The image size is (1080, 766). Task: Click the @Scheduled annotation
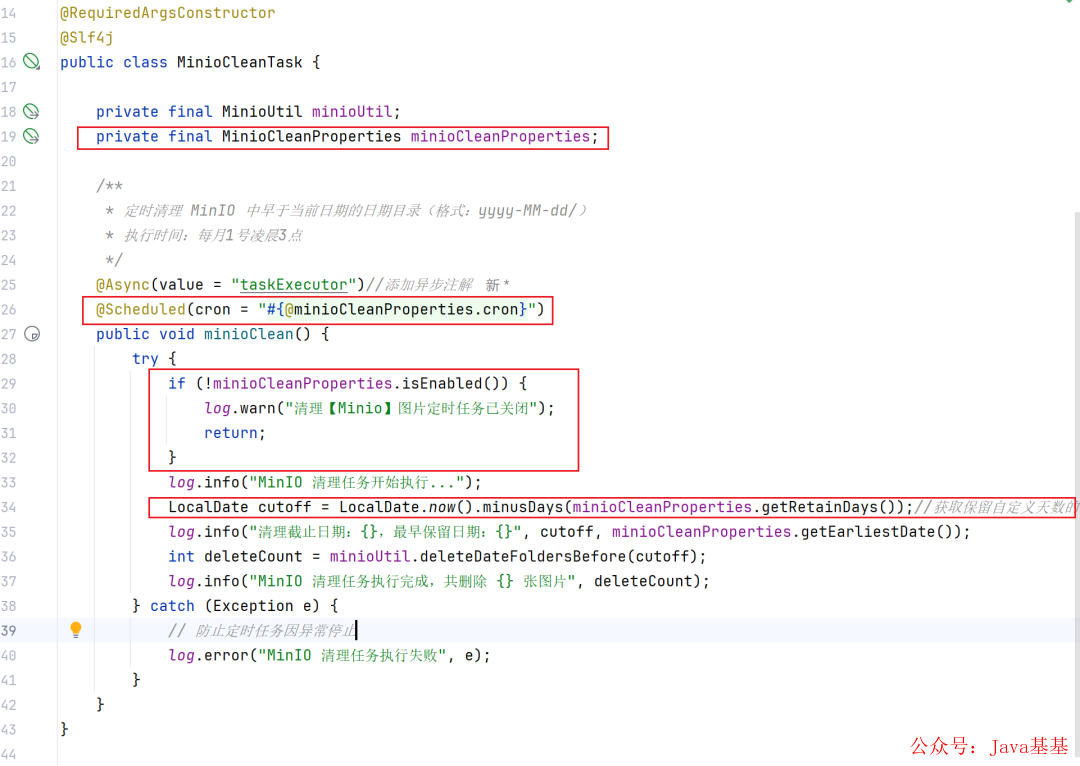point(141,309)
